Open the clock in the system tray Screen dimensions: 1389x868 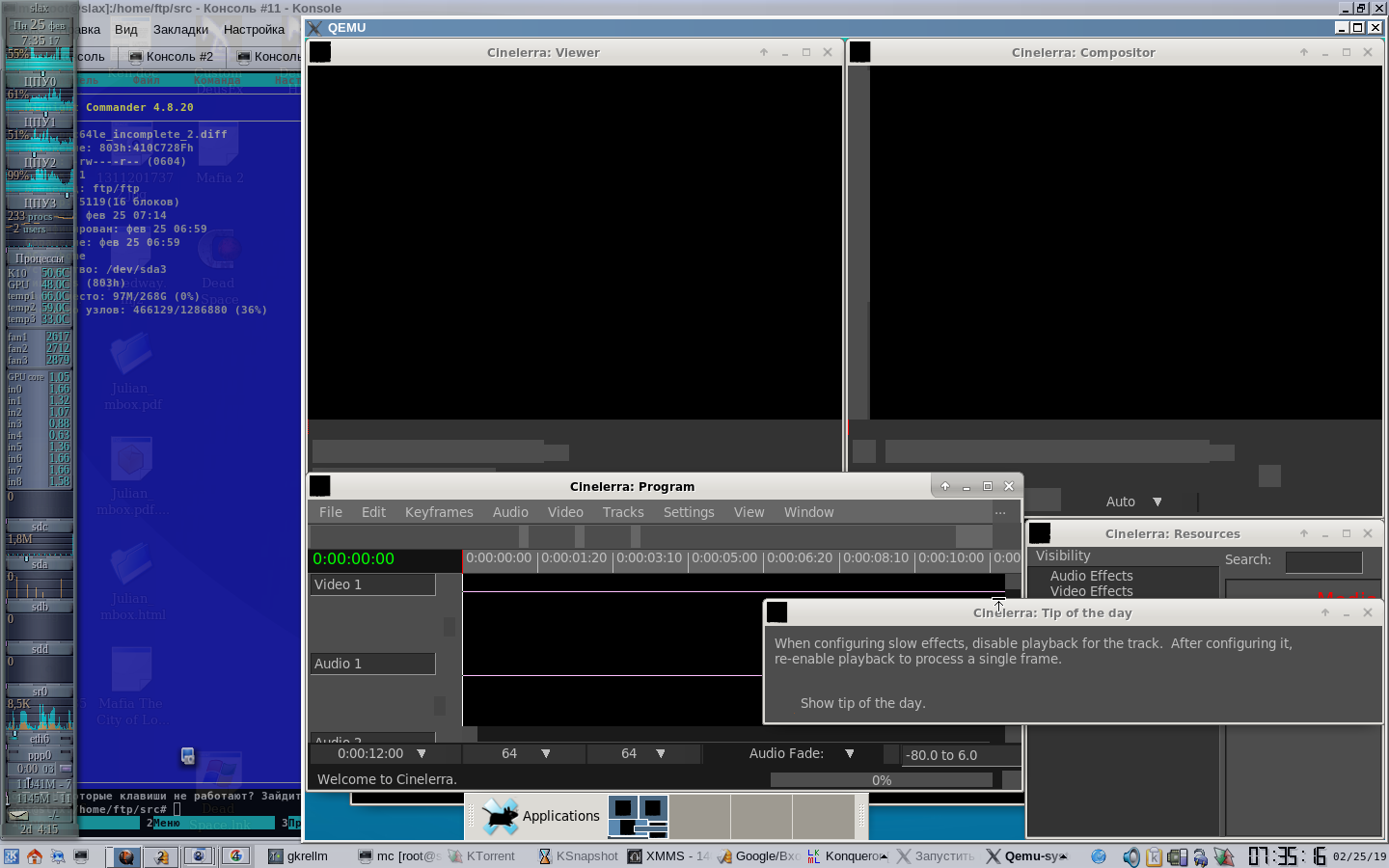[x=1287, y=856]
